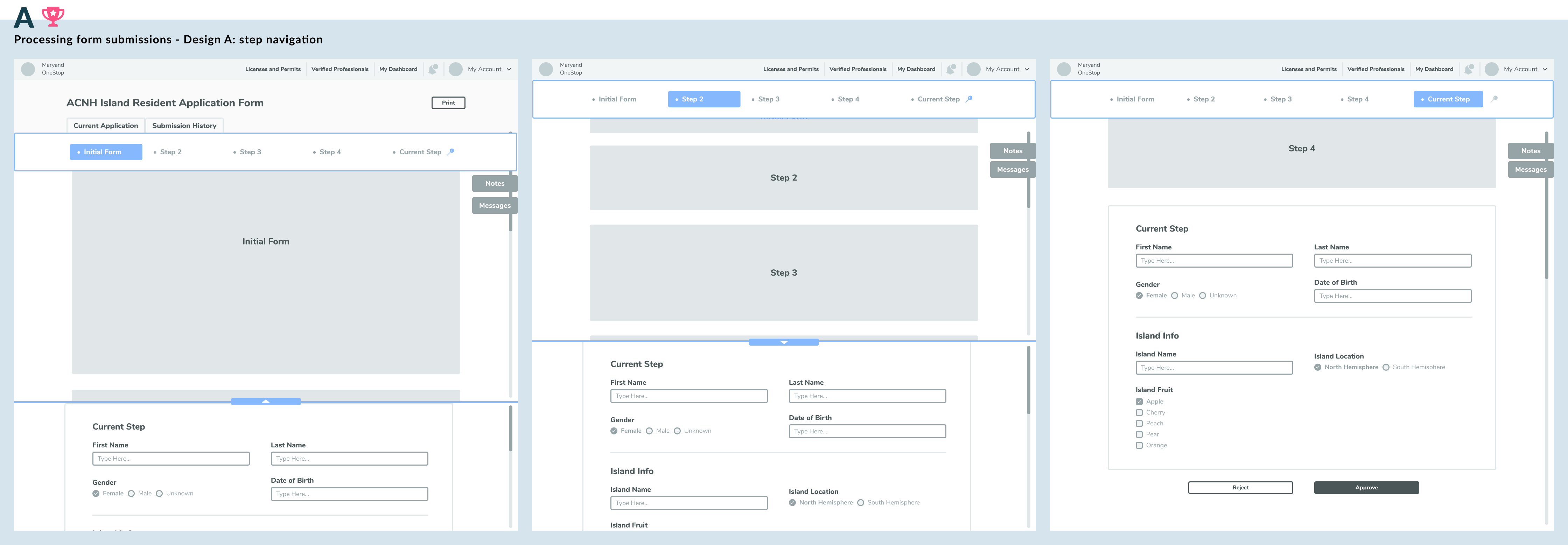Open Notes panel in the right screen

click(x=1531, y=151)
